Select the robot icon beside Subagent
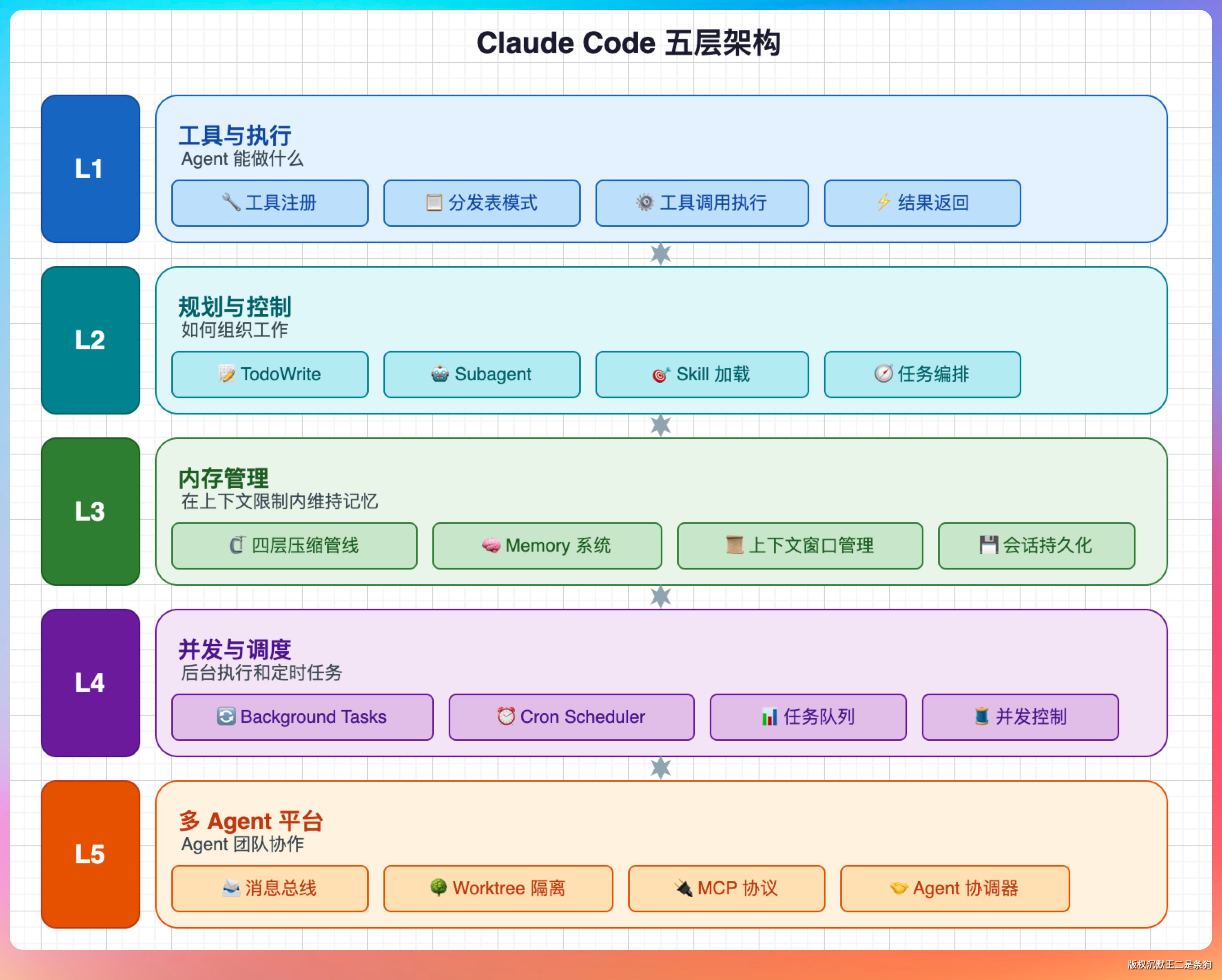The image size is (1222, 980). 440,374
